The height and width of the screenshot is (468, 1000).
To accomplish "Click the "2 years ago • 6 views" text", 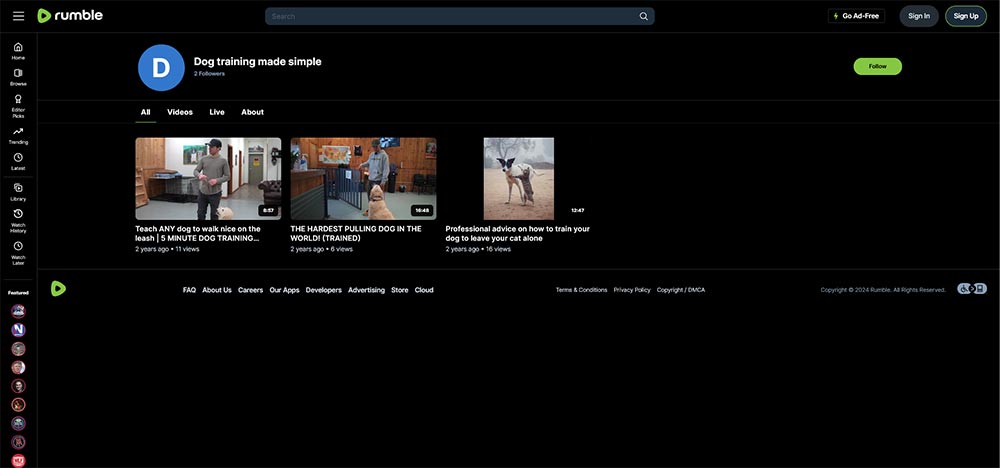I will click(x=321, y=249).
